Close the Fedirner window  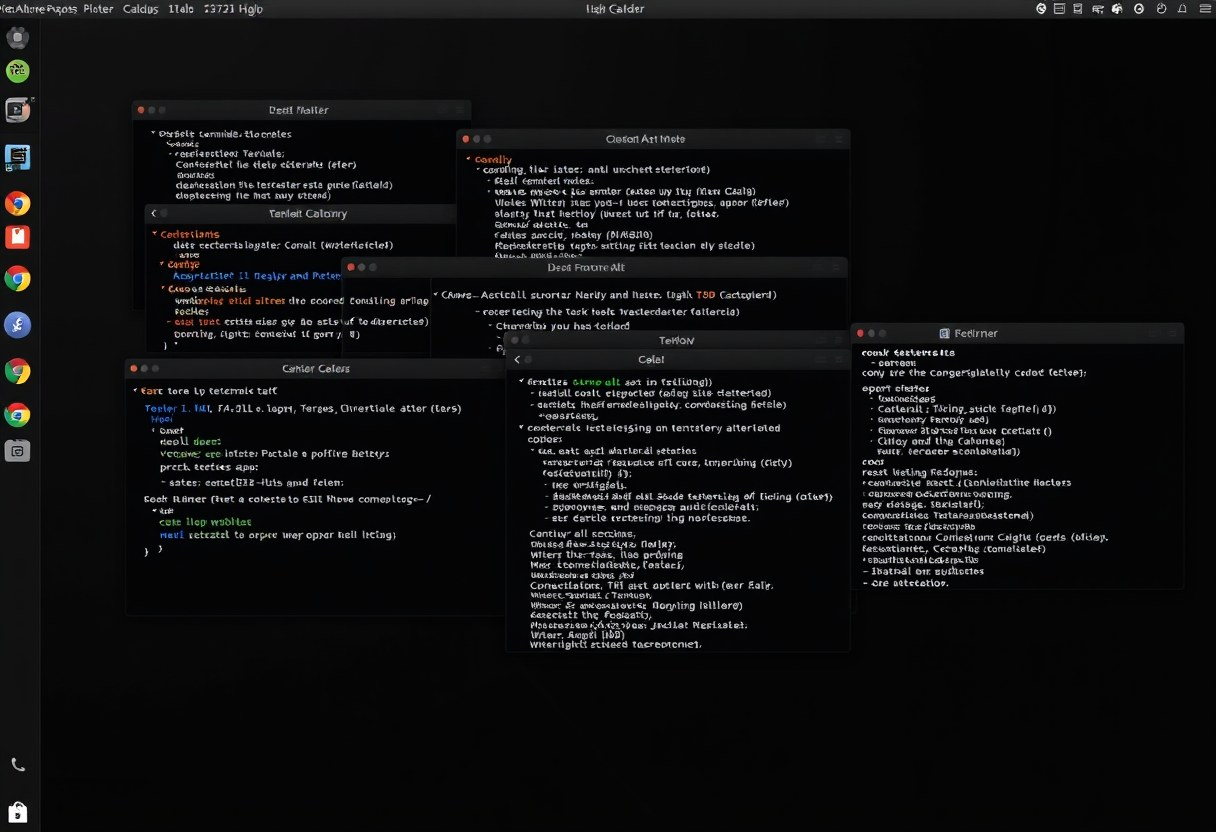click(x=860, y=333)
